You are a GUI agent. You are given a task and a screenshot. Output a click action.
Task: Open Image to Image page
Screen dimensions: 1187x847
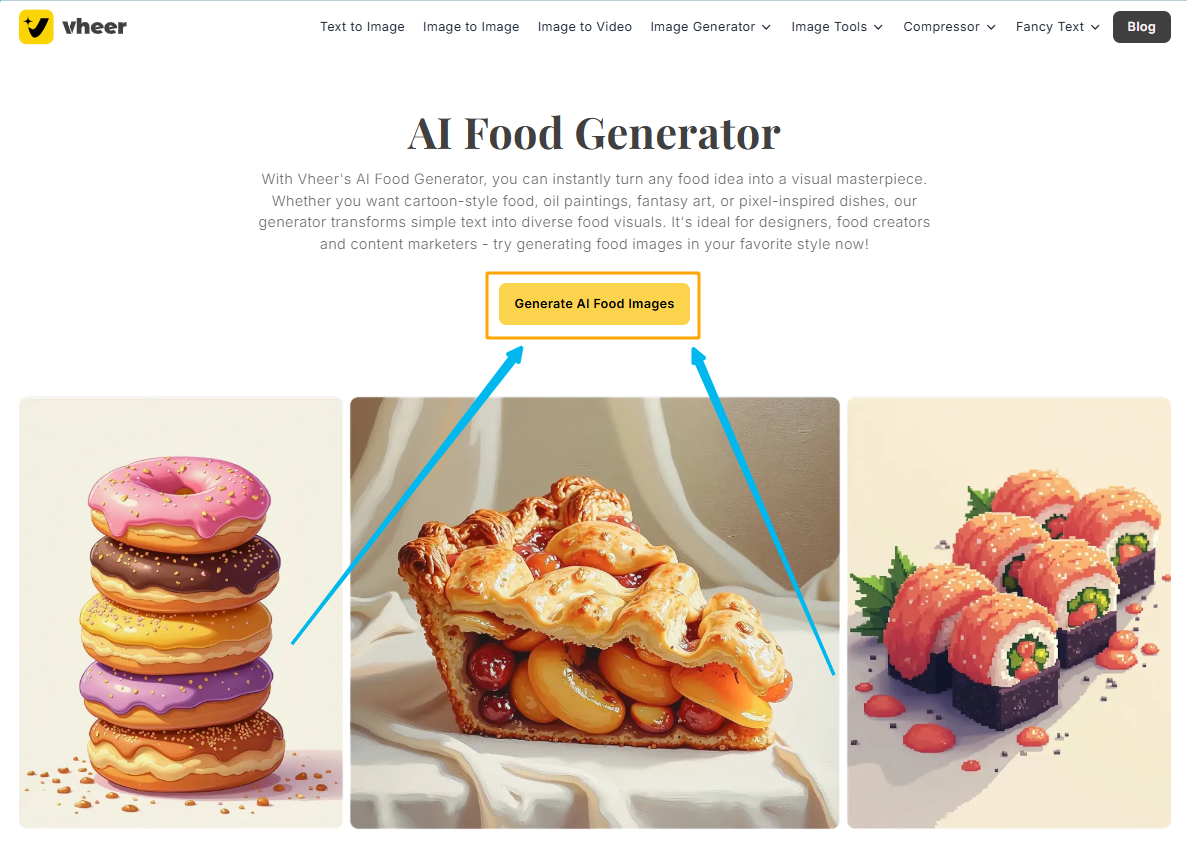click(x=471, y=26)
